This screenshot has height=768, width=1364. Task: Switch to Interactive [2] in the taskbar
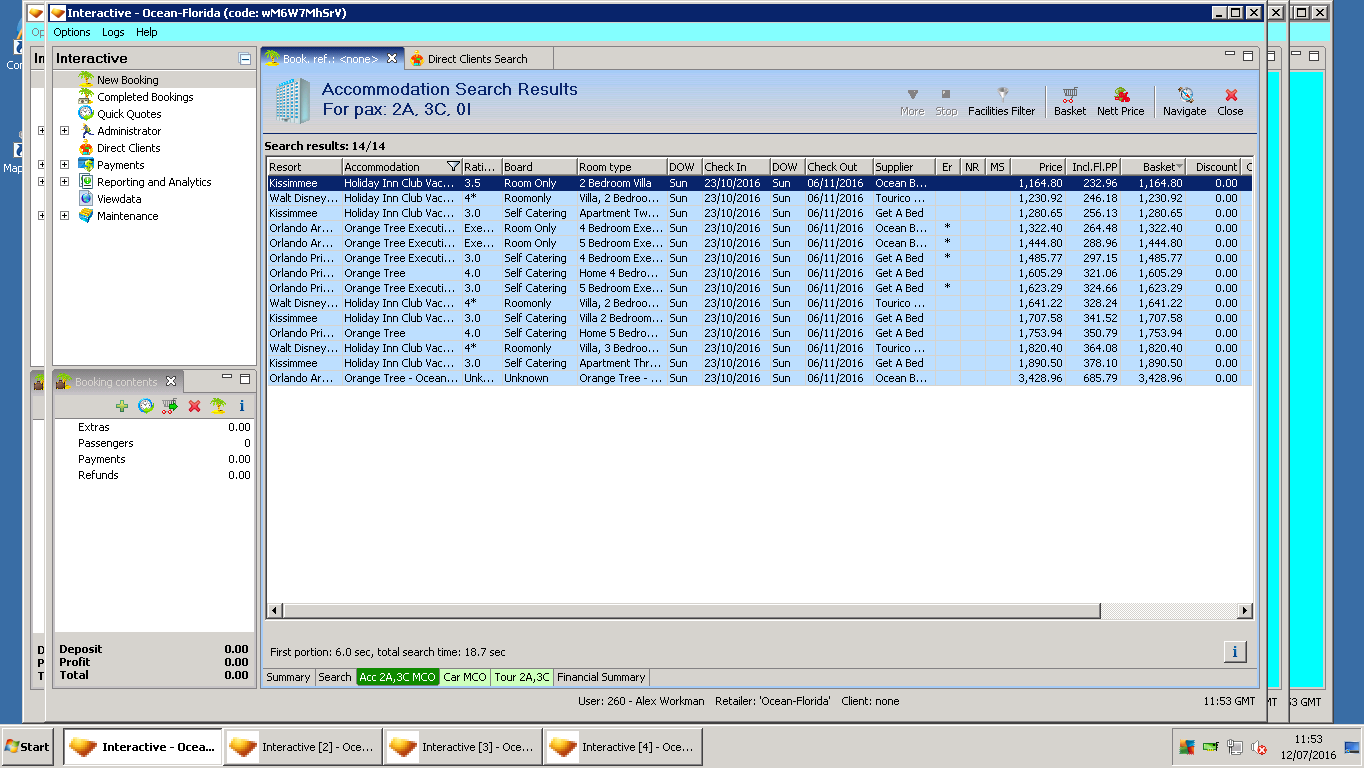tap(303, 747)
